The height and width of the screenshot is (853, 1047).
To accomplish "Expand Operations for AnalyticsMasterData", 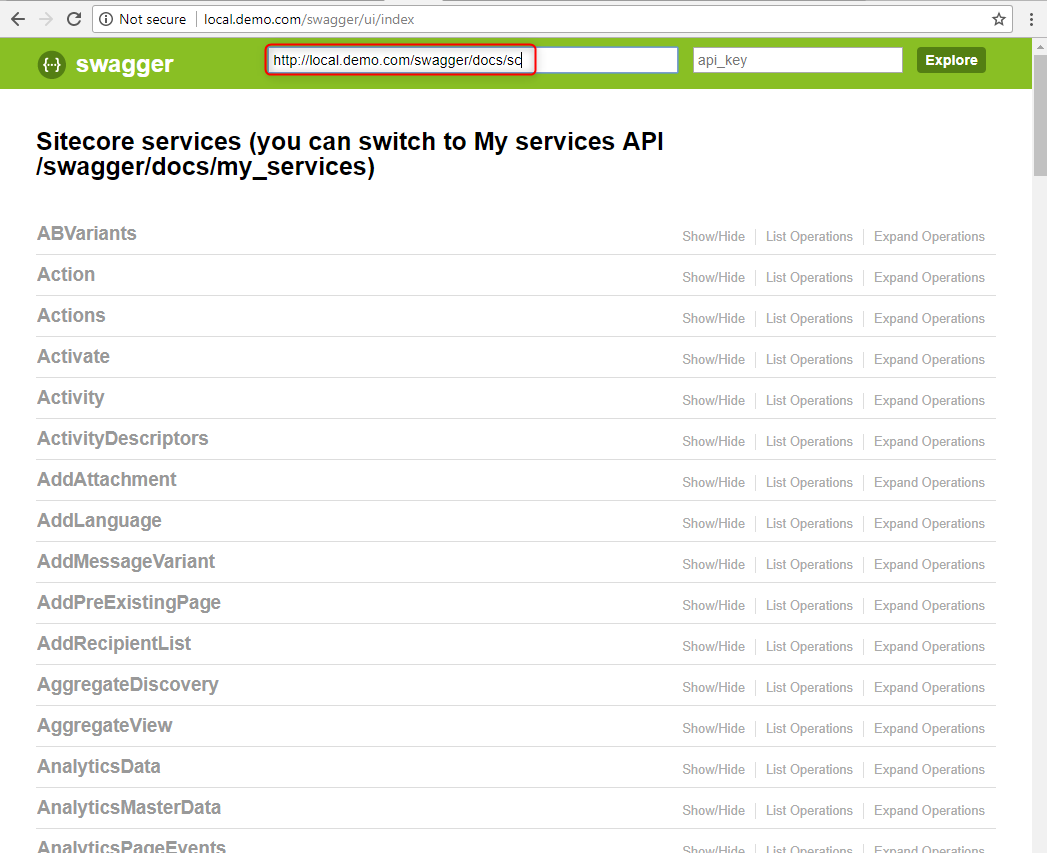I will point(929,810).
